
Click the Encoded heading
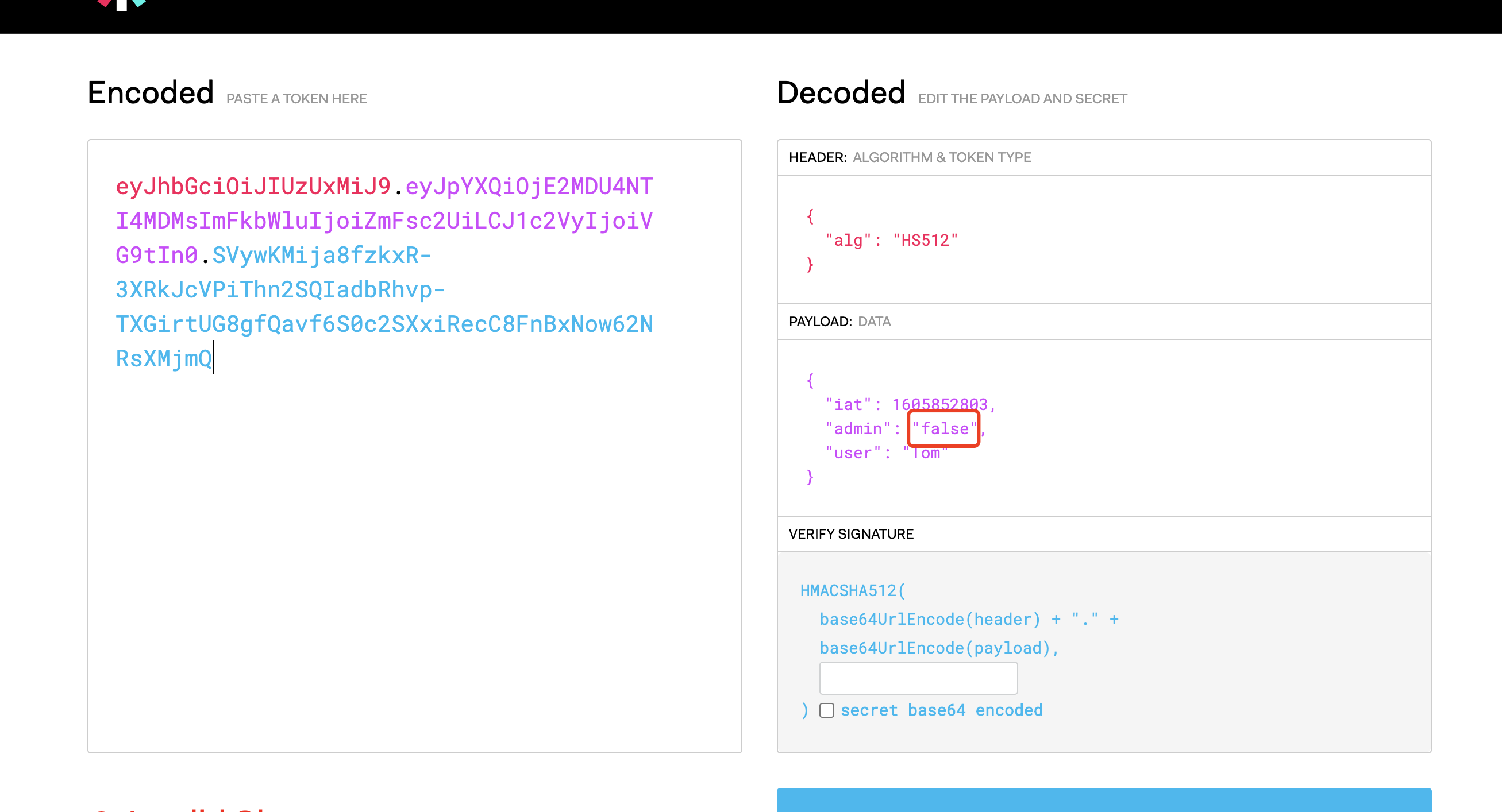151,92
